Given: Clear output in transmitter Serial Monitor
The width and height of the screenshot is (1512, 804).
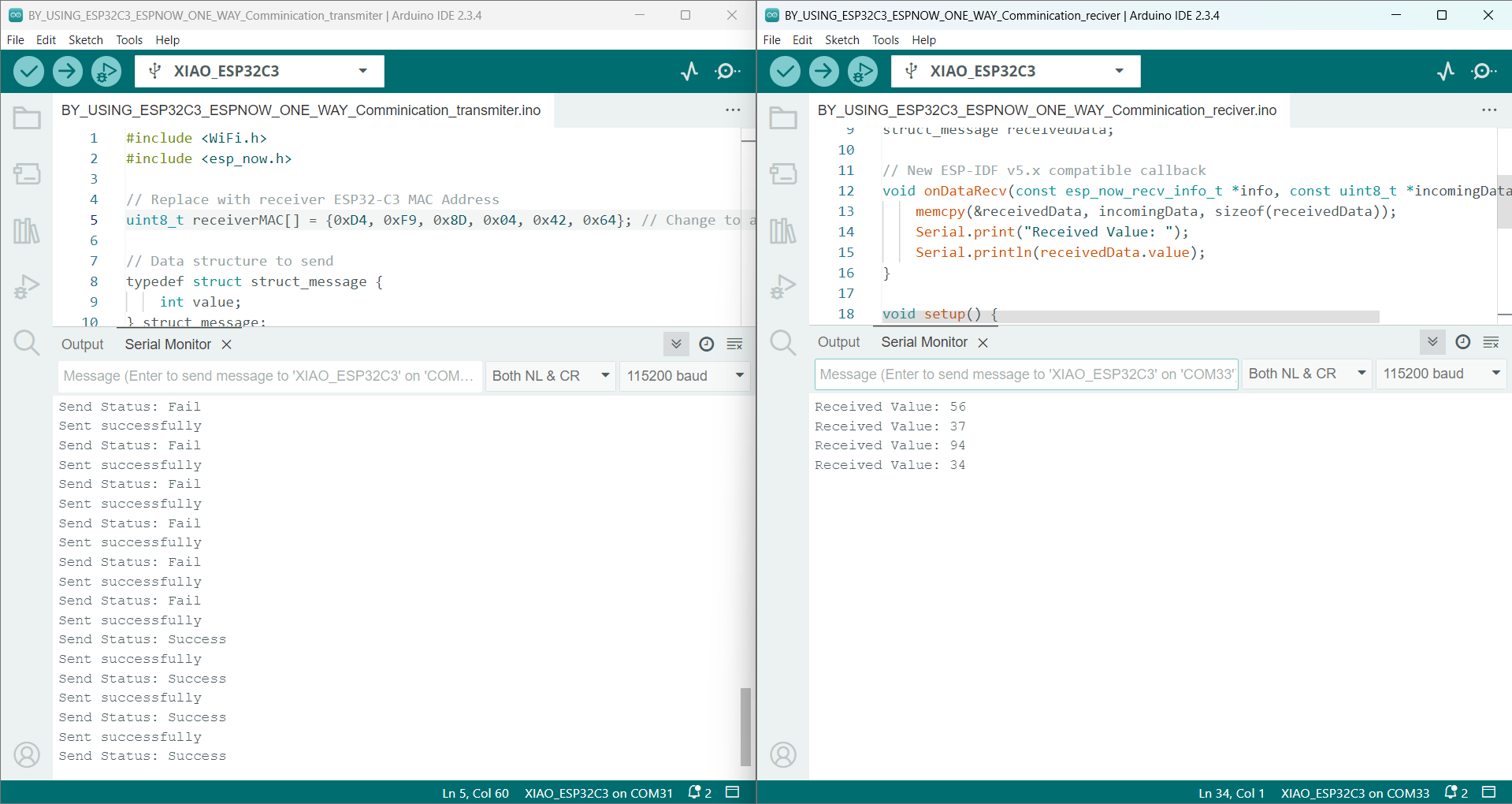Looking at the screenshot, I should tap(735, 344).
